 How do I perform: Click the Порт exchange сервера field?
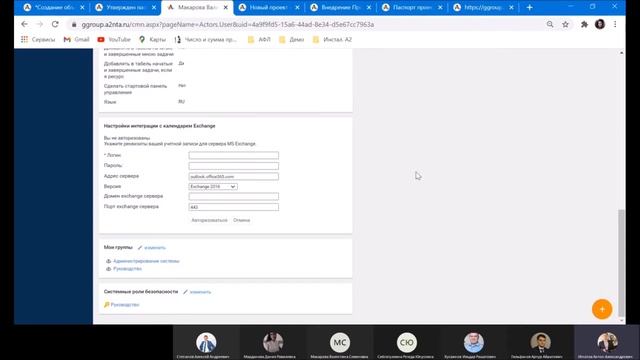coord(233,207)
